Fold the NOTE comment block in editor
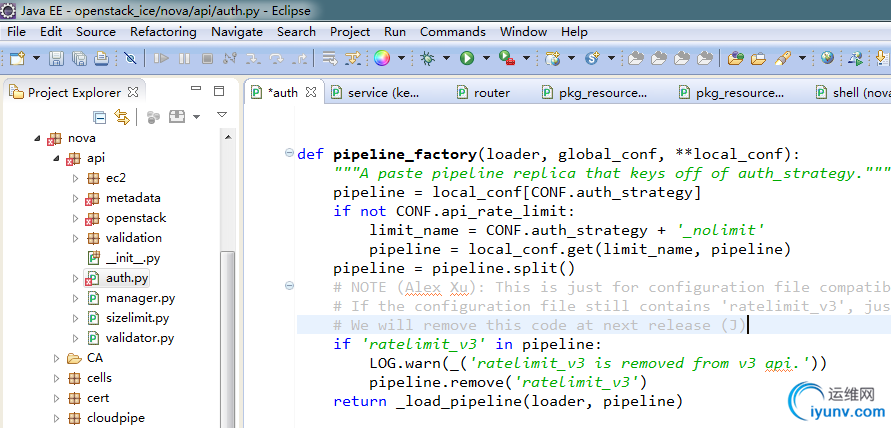 coord(289,286)
